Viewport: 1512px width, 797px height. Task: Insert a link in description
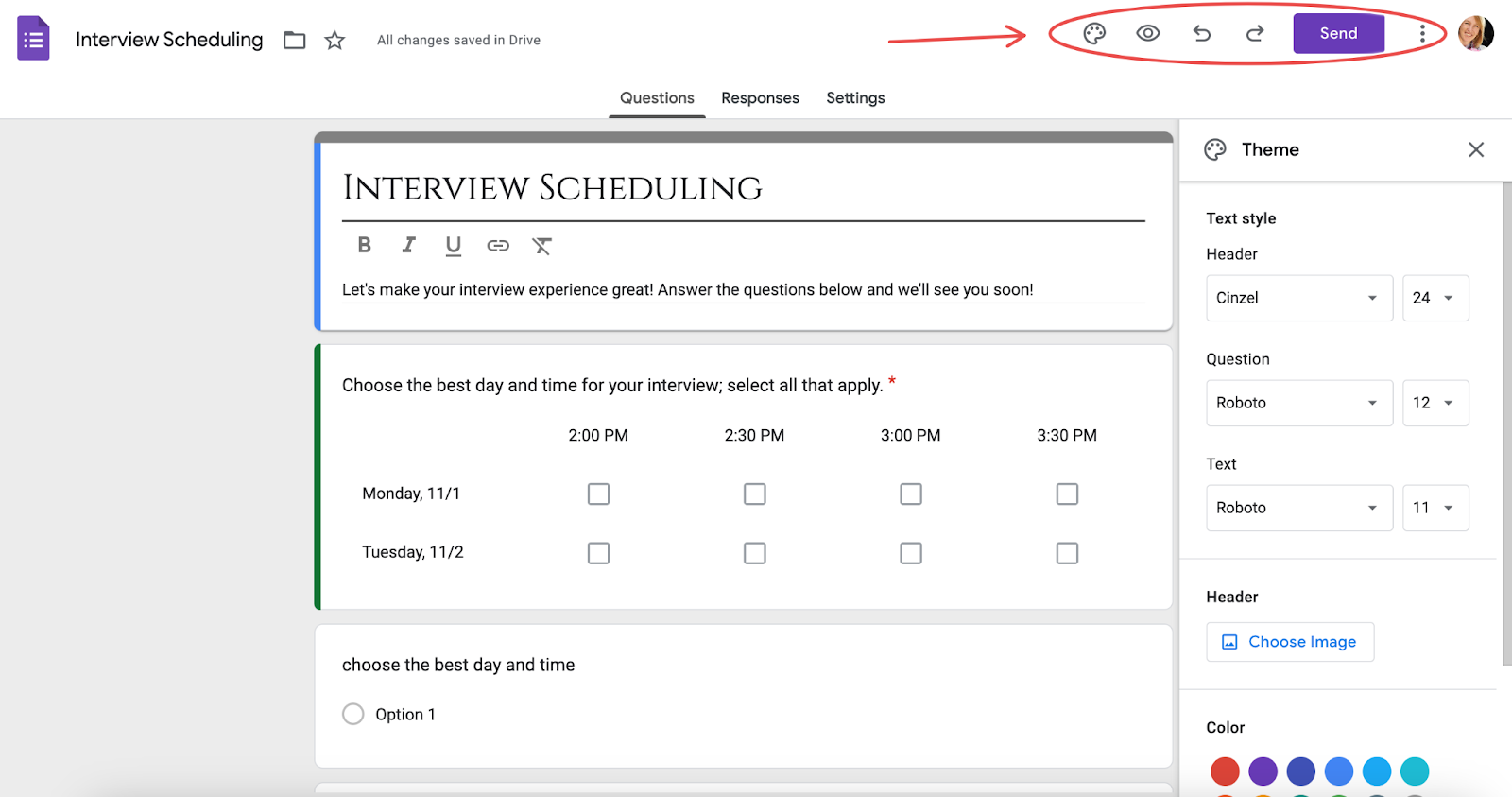point(498,246)
